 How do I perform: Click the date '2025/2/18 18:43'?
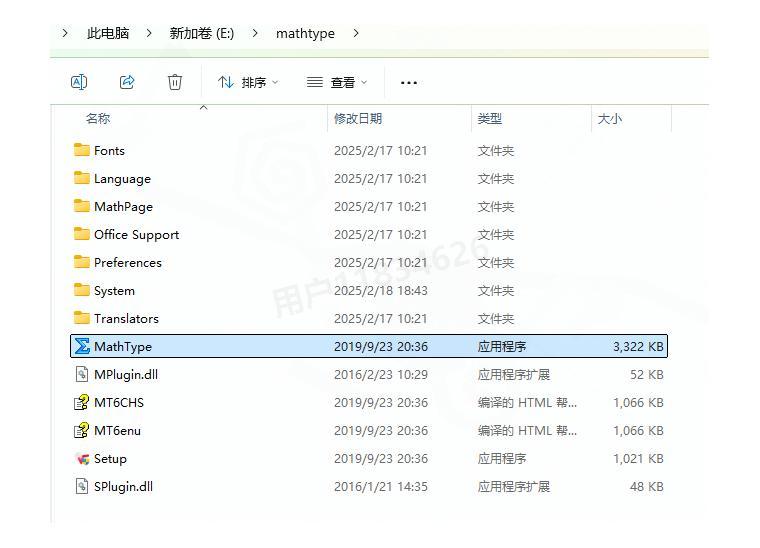pos(380,291)
